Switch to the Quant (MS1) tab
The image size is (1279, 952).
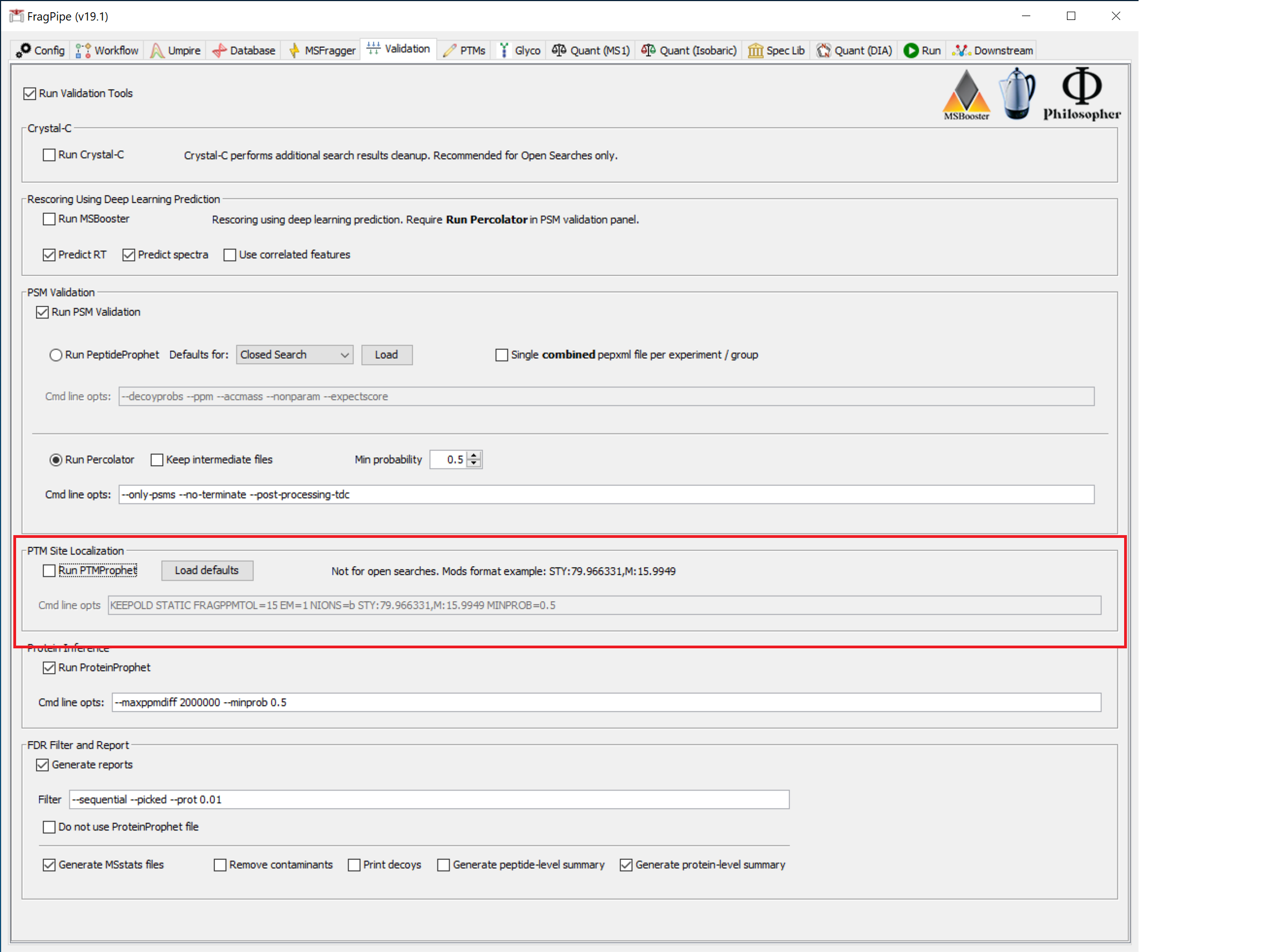click(591, 50)
